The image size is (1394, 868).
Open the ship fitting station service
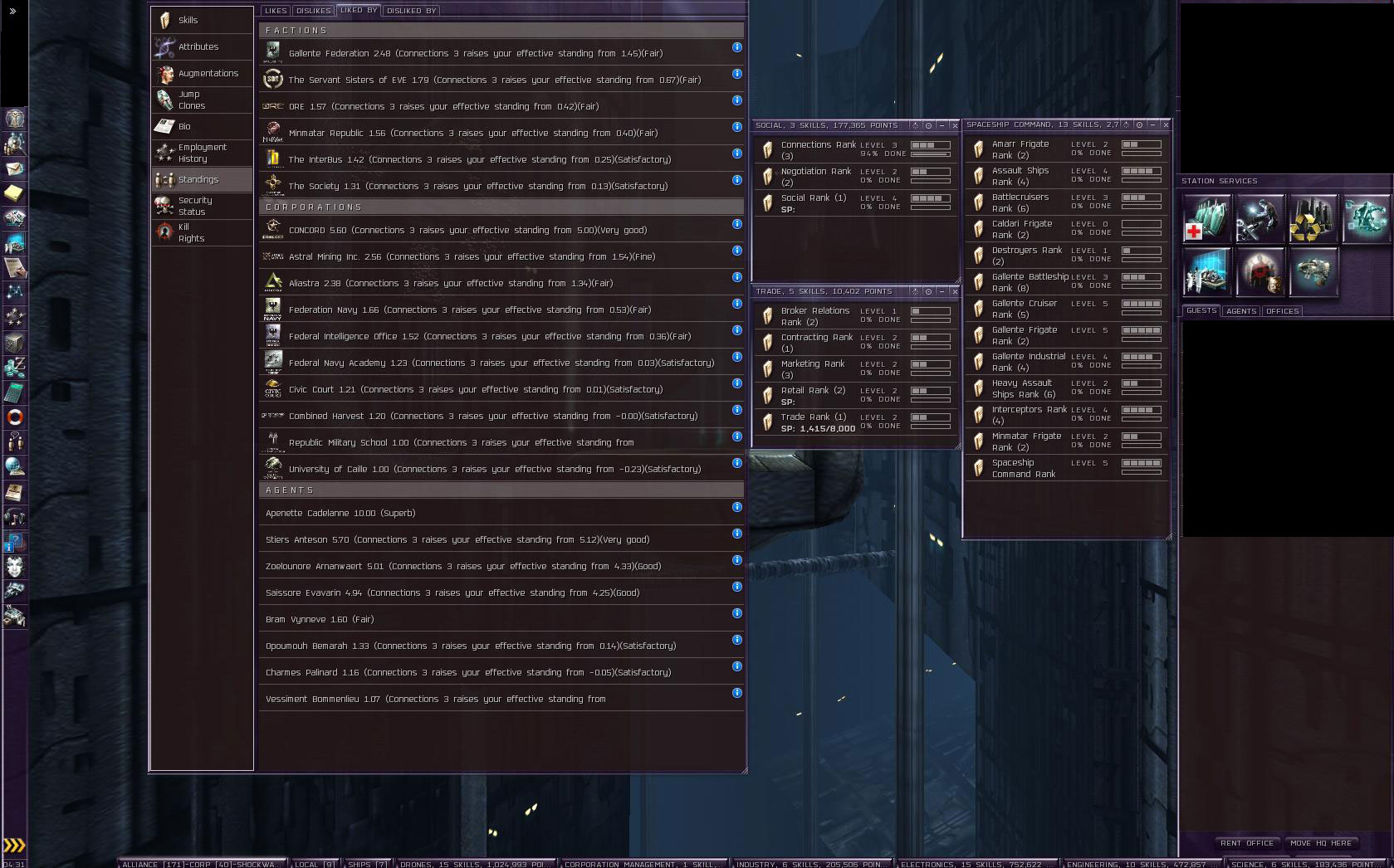(x=1313, y=271)
